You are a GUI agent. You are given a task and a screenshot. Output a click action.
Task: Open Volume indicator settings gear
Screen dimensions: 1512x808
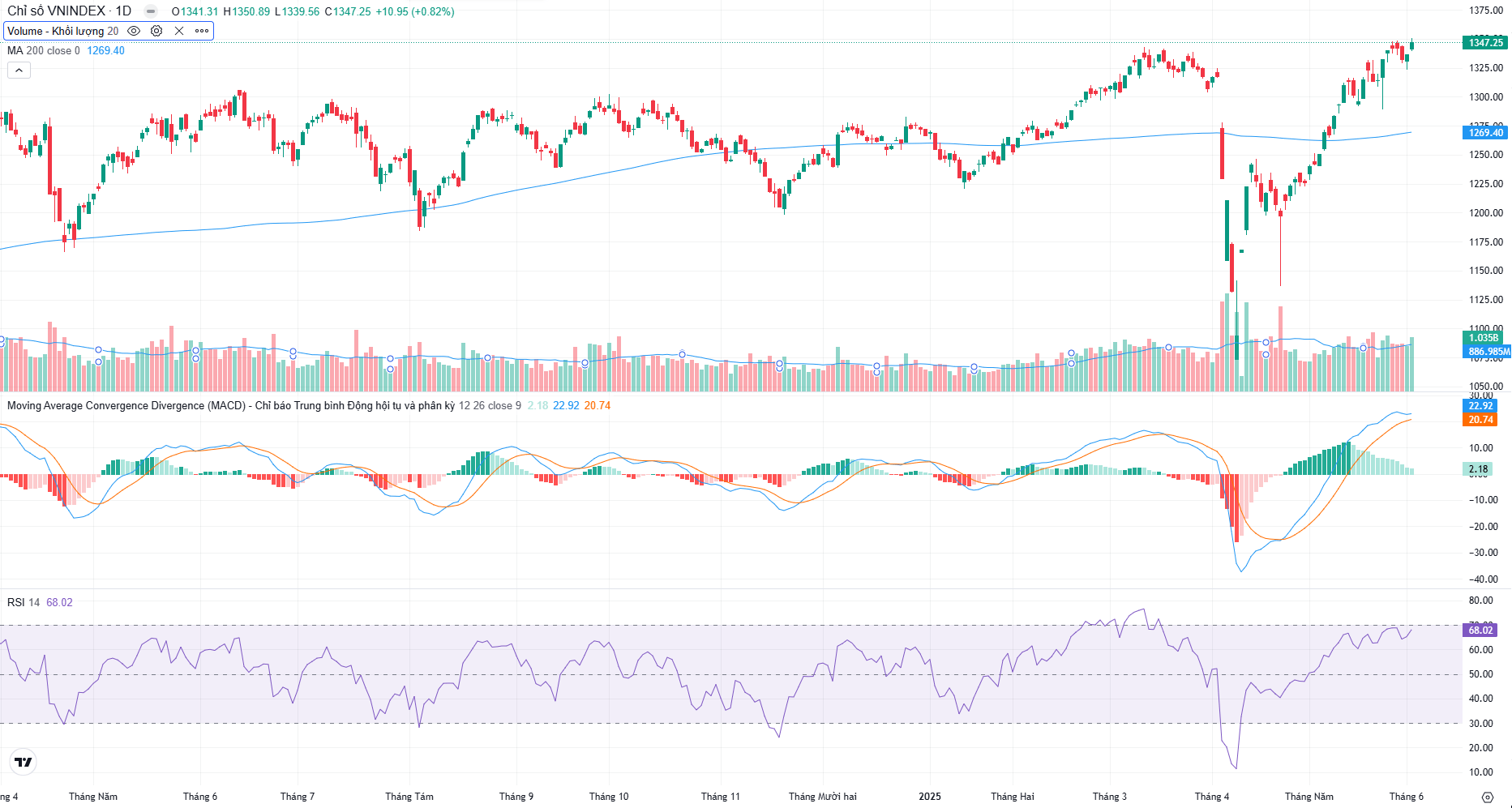(x=156, y=31)
